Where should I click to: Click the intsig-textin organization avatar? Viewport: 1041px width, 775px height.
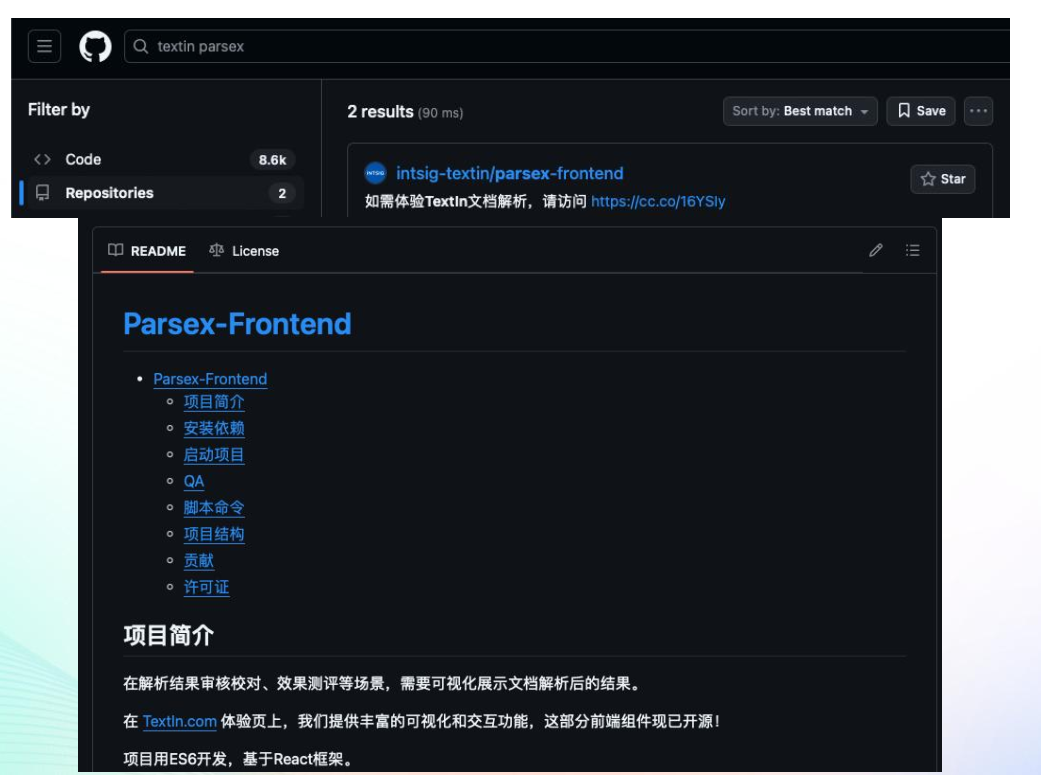pos(375,173)
